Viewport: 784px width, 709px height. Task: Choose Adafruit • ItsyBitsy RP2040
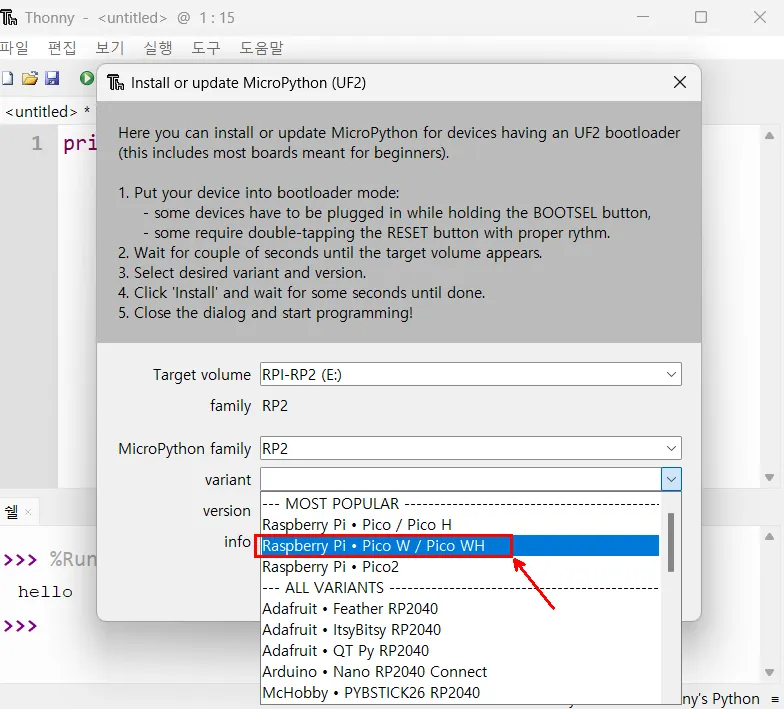(460, 630)
